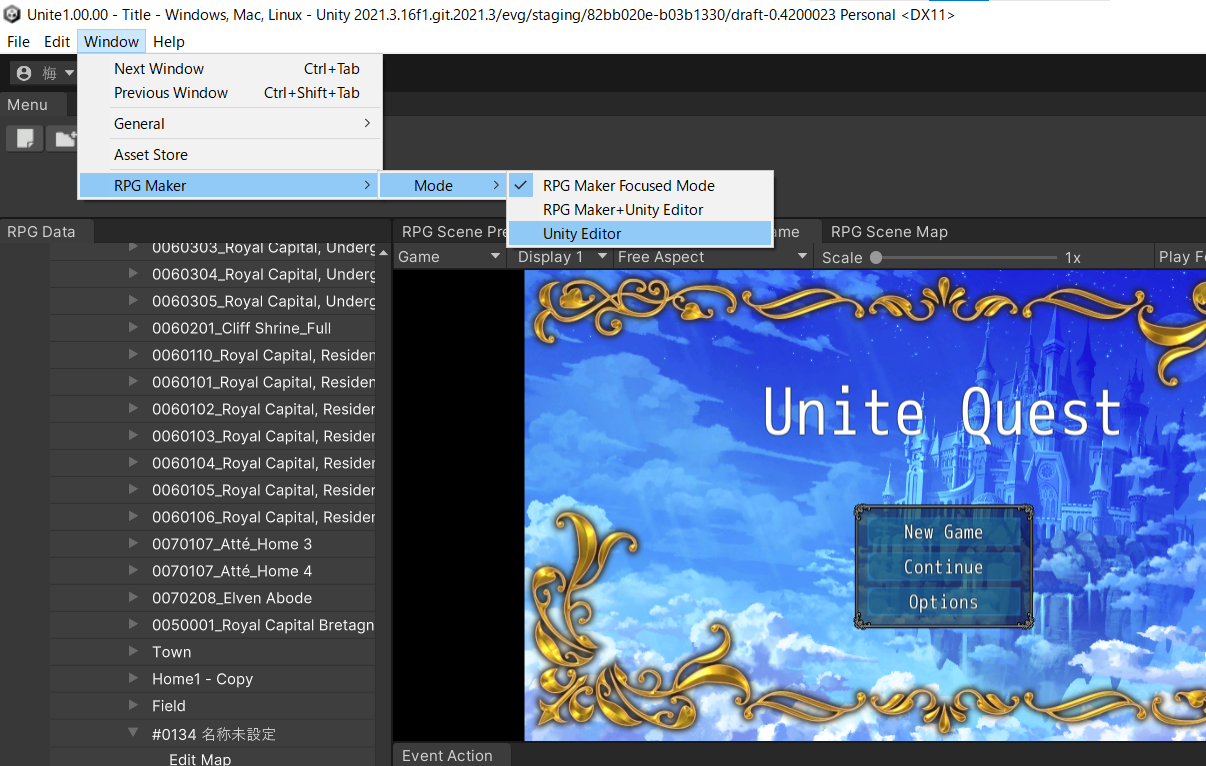Open the General submenu
This screenshot has height=766, width=1206.
pyautogui.click(x=229, y=124)
